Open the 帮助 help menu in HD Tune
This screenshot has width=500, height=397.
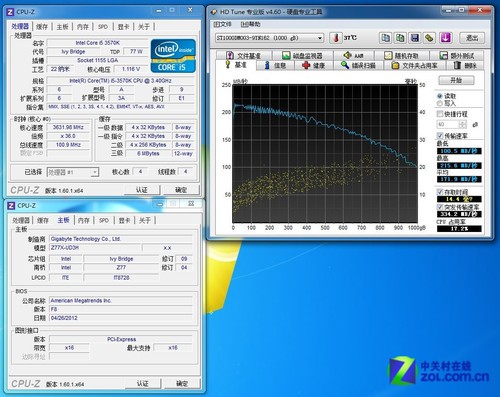(x=251, y=24)
